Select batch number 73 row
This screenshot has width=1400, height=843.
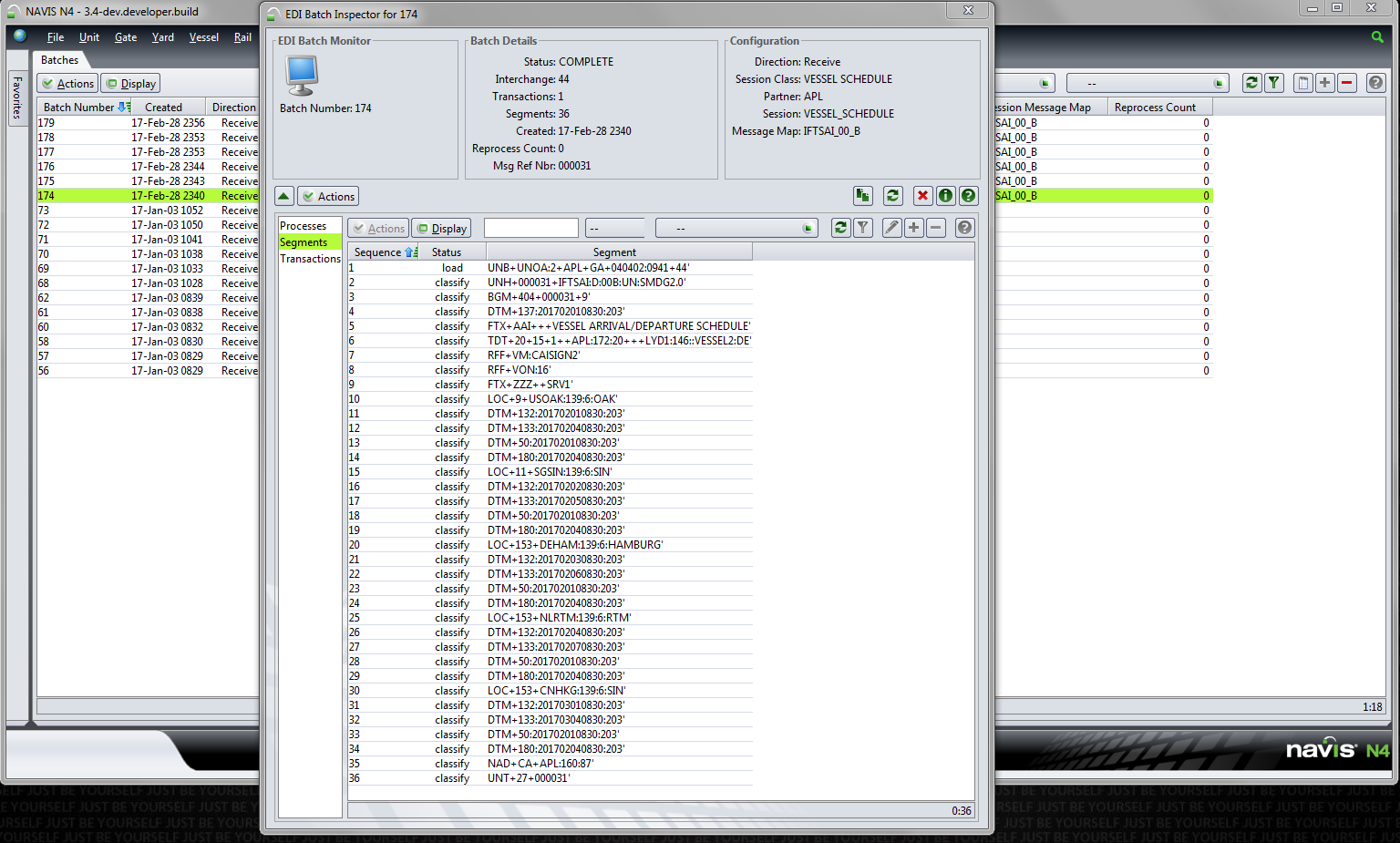tap(148, 211)
